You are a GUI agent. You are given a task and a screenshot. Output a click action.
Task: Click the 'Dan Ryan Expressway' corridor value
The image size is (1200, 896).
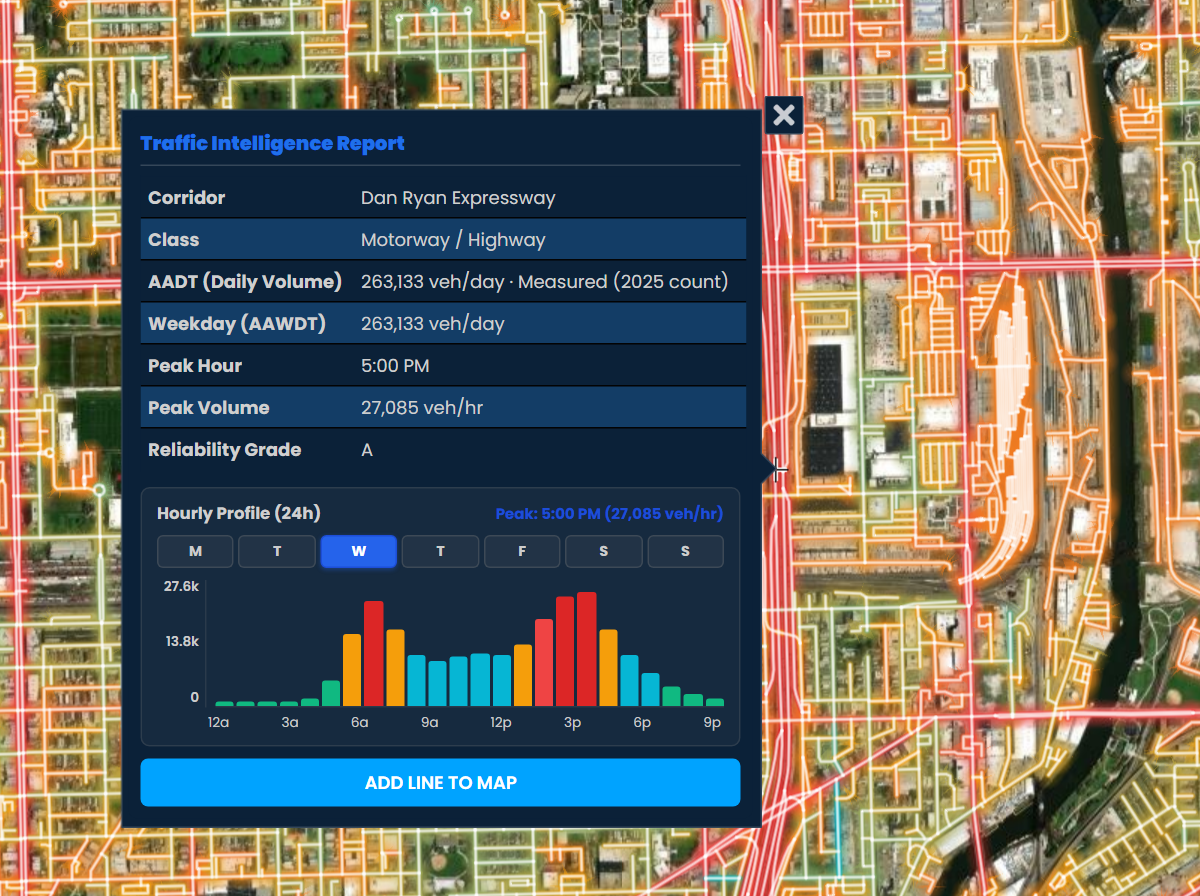point(458,198)
